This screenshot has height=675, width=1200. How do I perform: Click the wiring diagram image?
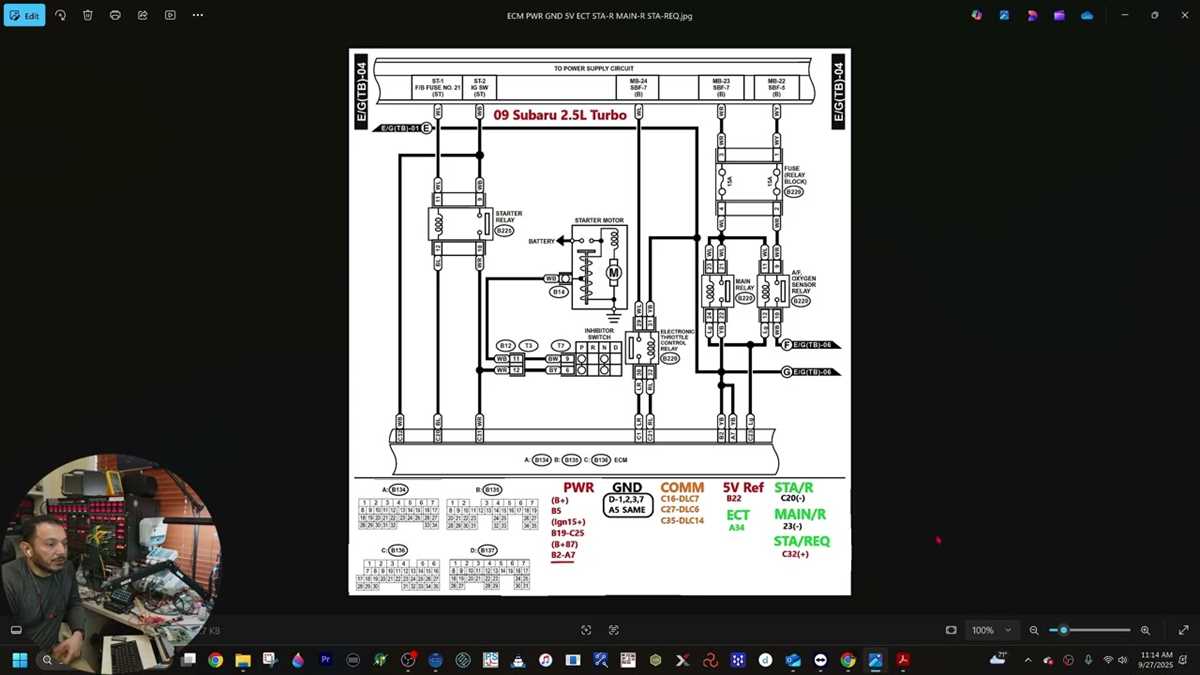click(600, 321)
